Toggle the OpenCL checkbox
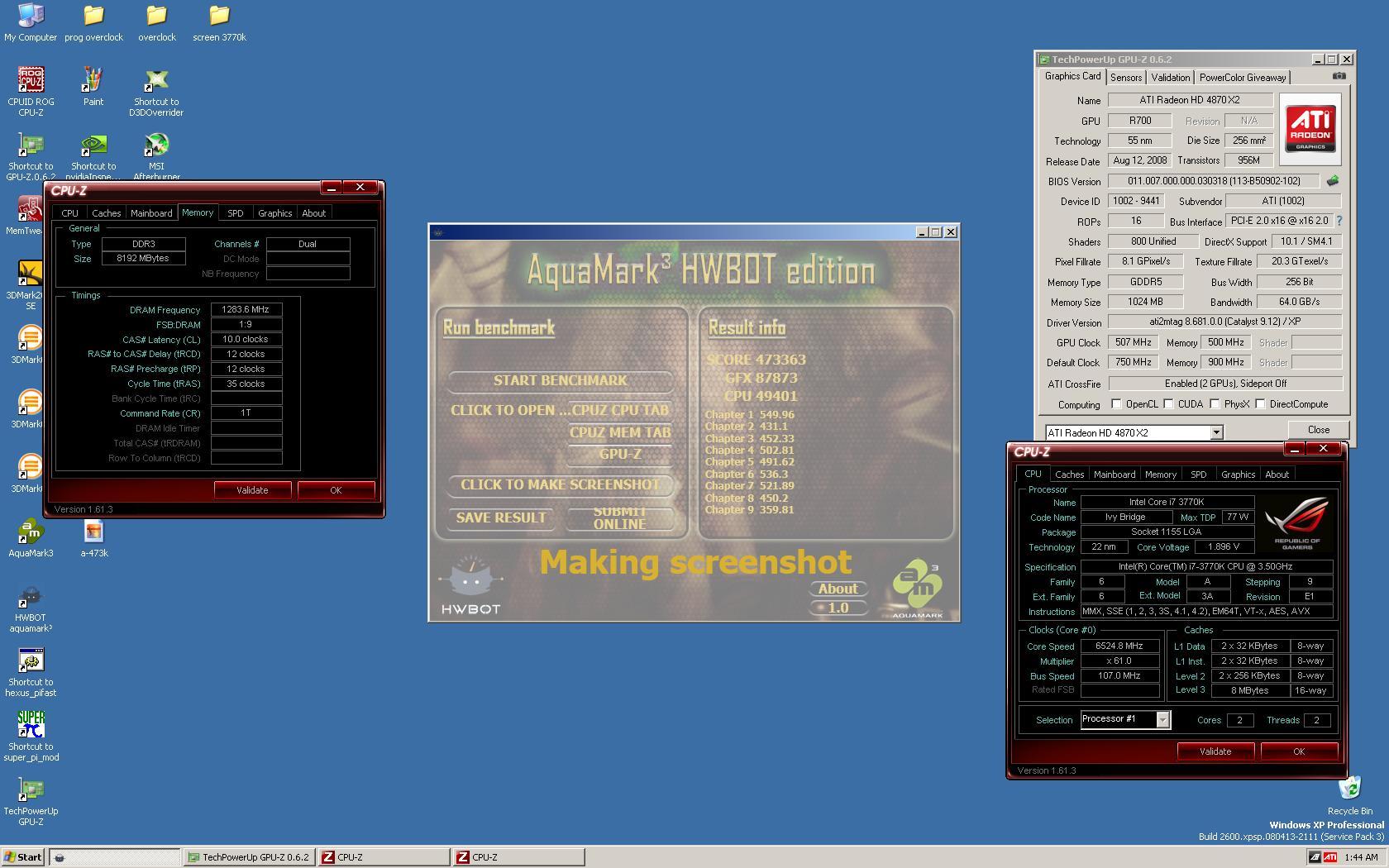Viewport: 1389px width, 868px height. pos(1116,403)
